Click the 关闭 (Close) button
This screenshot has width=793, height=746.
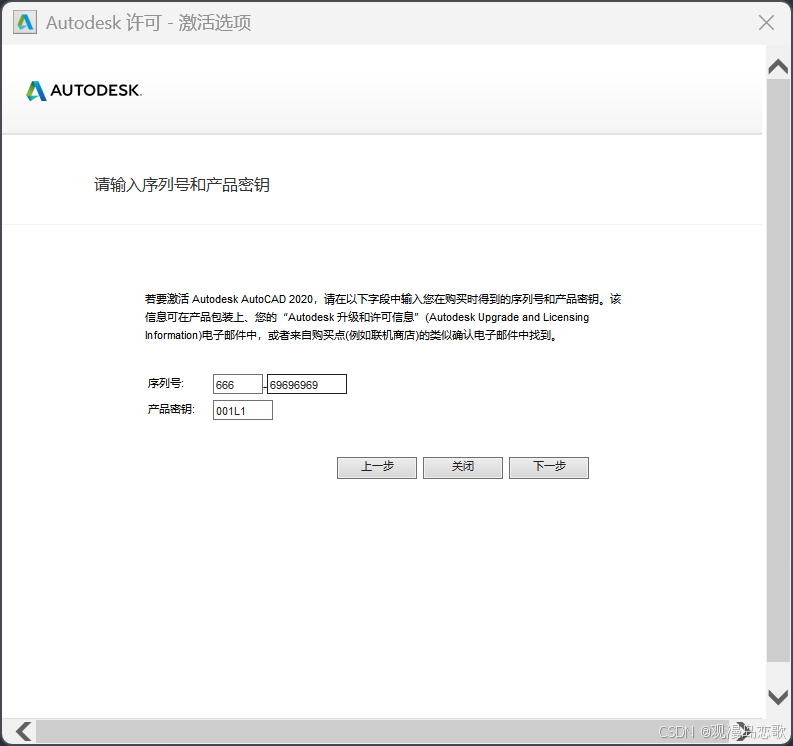point(463,467)
